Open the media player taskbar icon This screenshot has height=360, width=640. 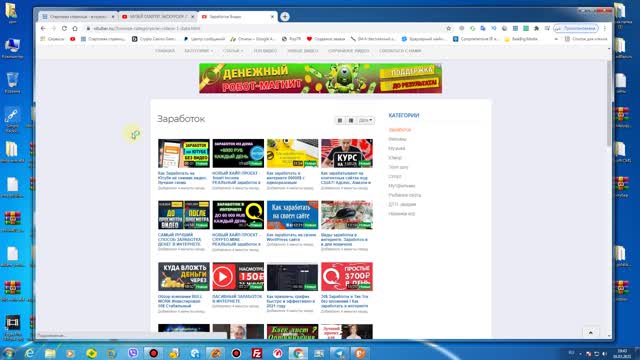pyautogui.click(x=71, y=353)
